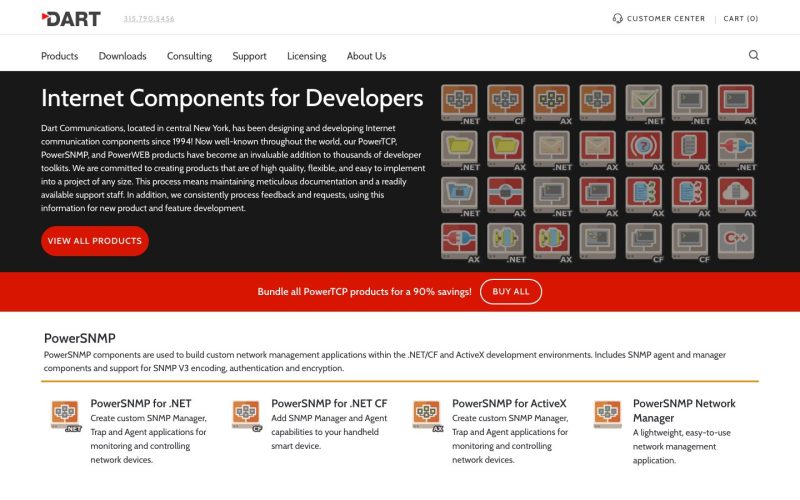This screenshot has width=800, height=500.
Task: Open the Products menu
Action: (60, 56)
